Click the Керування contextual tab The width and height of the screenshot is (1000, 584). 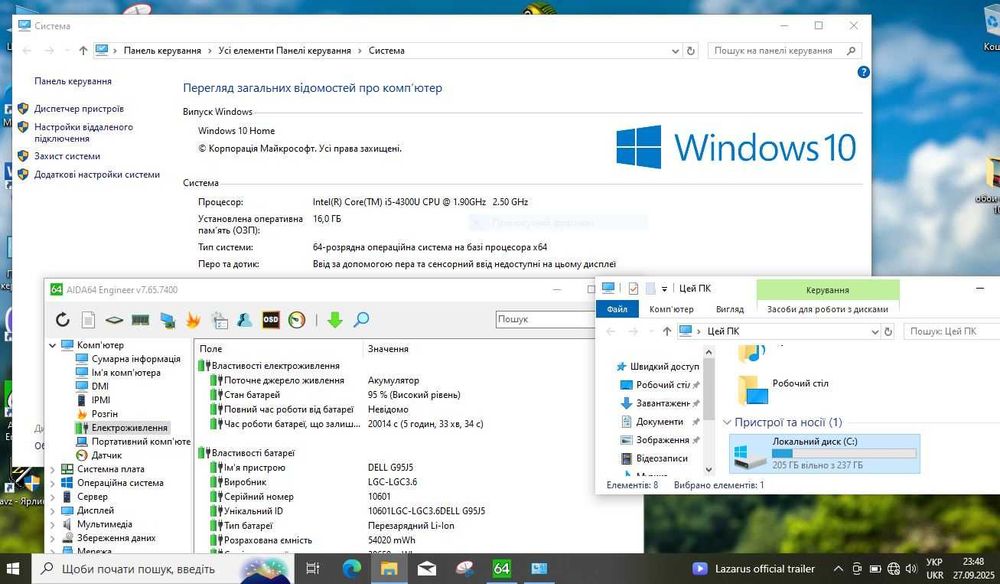(x=828, y=289)
